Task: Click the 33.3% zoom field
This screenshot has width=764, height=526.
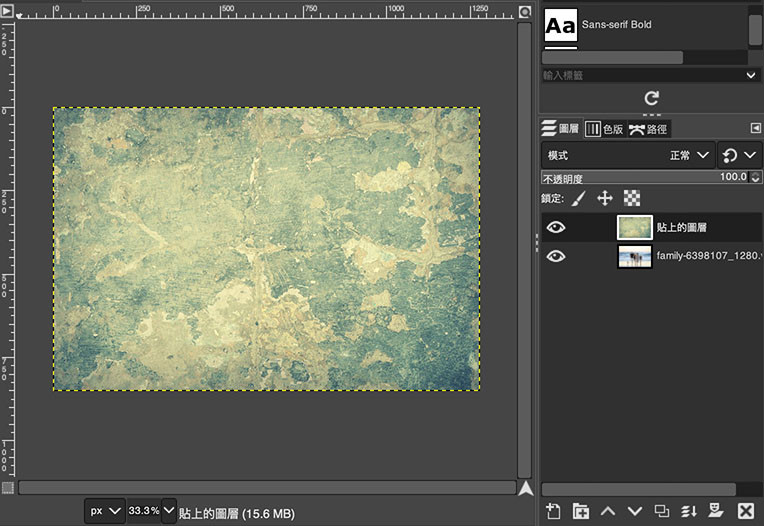Action: point(144,510)
